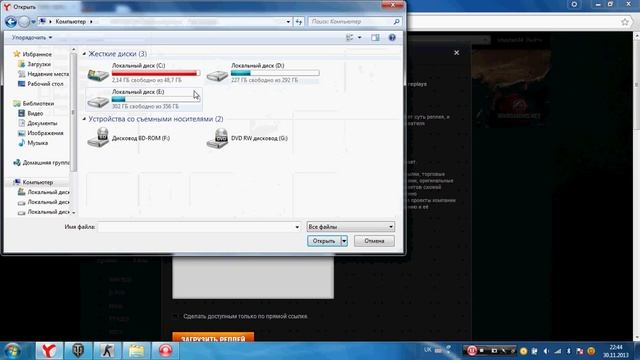This screenshot has width=640, height=360.
Task: Select Дисковод BD-ROM (F:) icon
Action: click(x=98, y=138)
